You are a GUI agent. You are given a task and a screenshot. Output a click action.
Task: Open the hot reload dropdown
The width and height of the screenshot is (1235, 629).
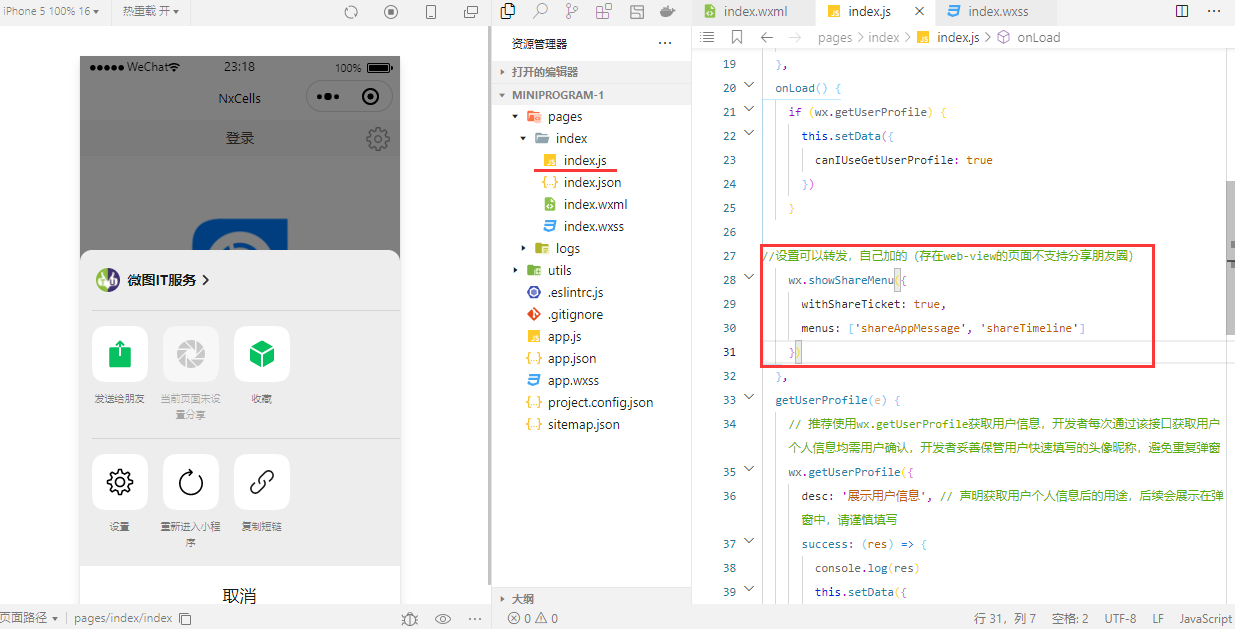151,11
